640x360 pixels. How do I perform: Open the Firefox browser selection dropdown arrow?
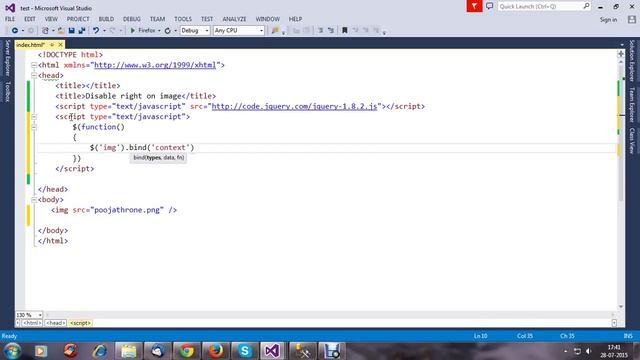coord(159,31)
